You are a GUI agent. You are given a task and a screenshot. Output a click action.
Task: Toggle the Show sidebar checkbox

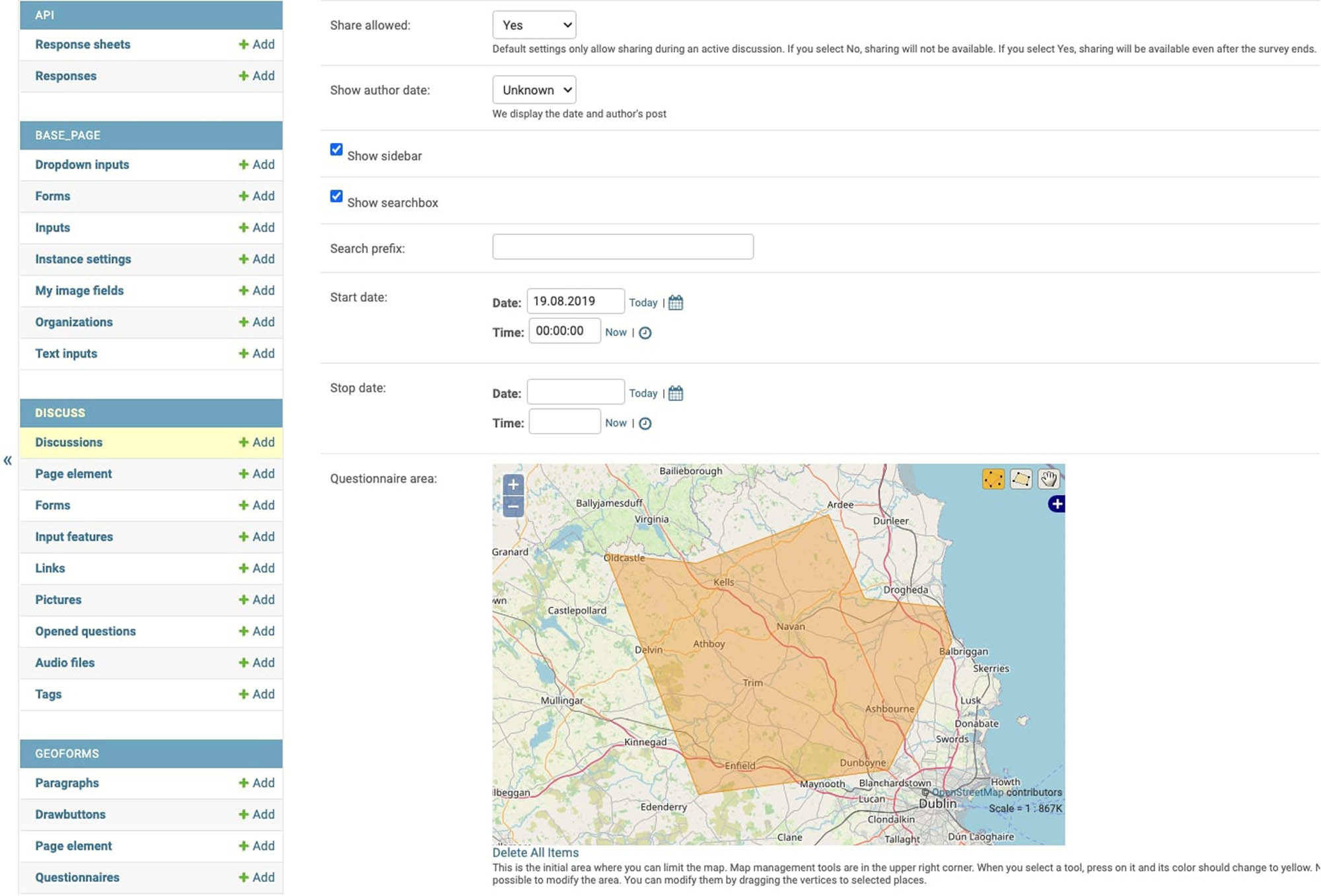tap(336, 149)
